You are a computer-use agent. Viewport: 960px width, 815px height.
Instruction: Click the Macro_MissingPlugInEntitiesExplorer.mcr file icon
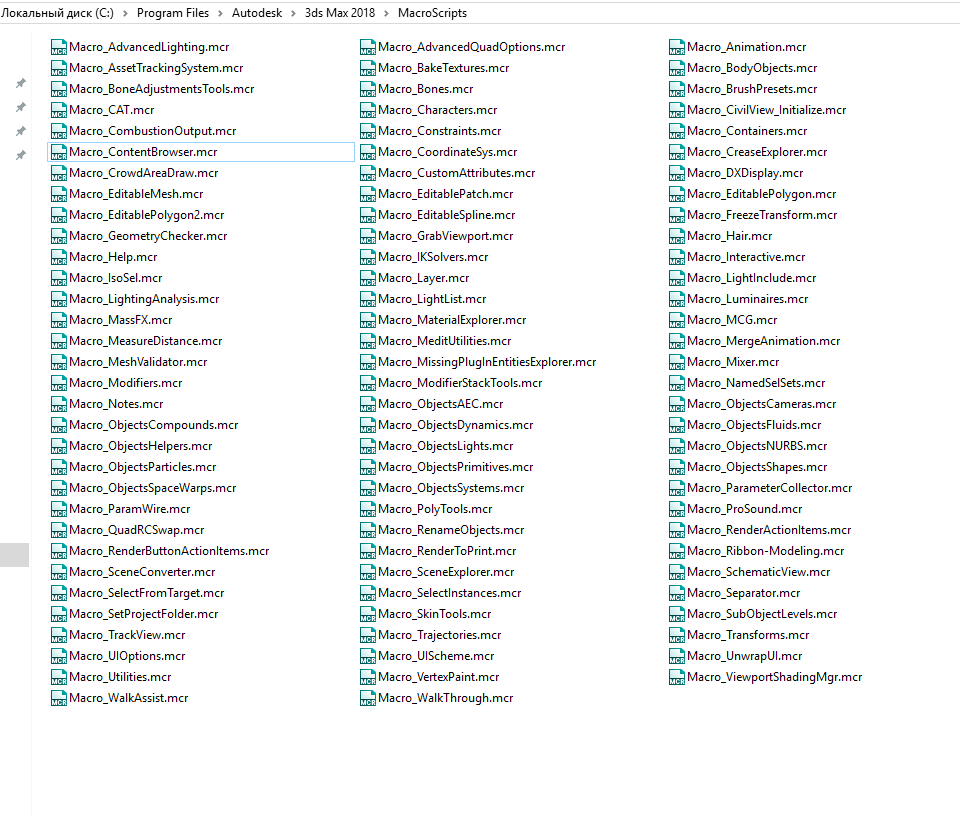(x=368, y=362)
